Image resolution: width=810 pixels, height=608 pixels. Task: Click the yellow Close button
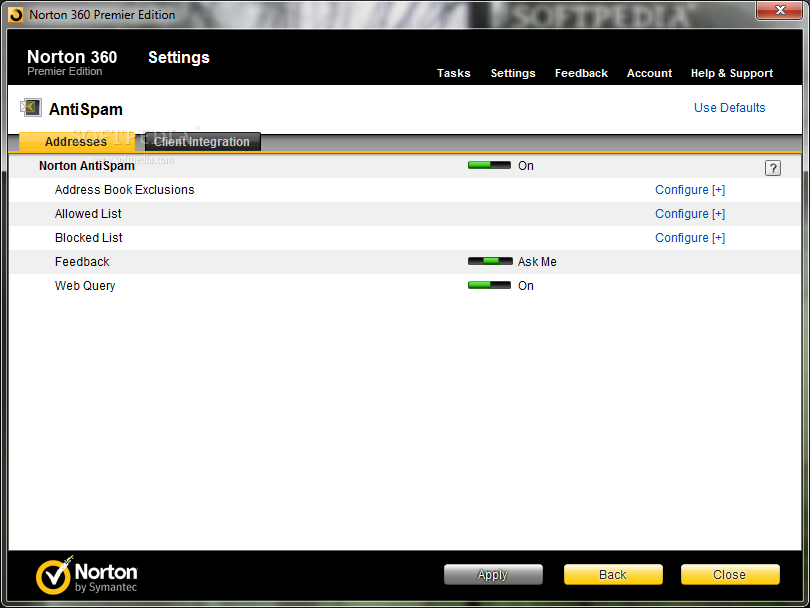(729, 574)
